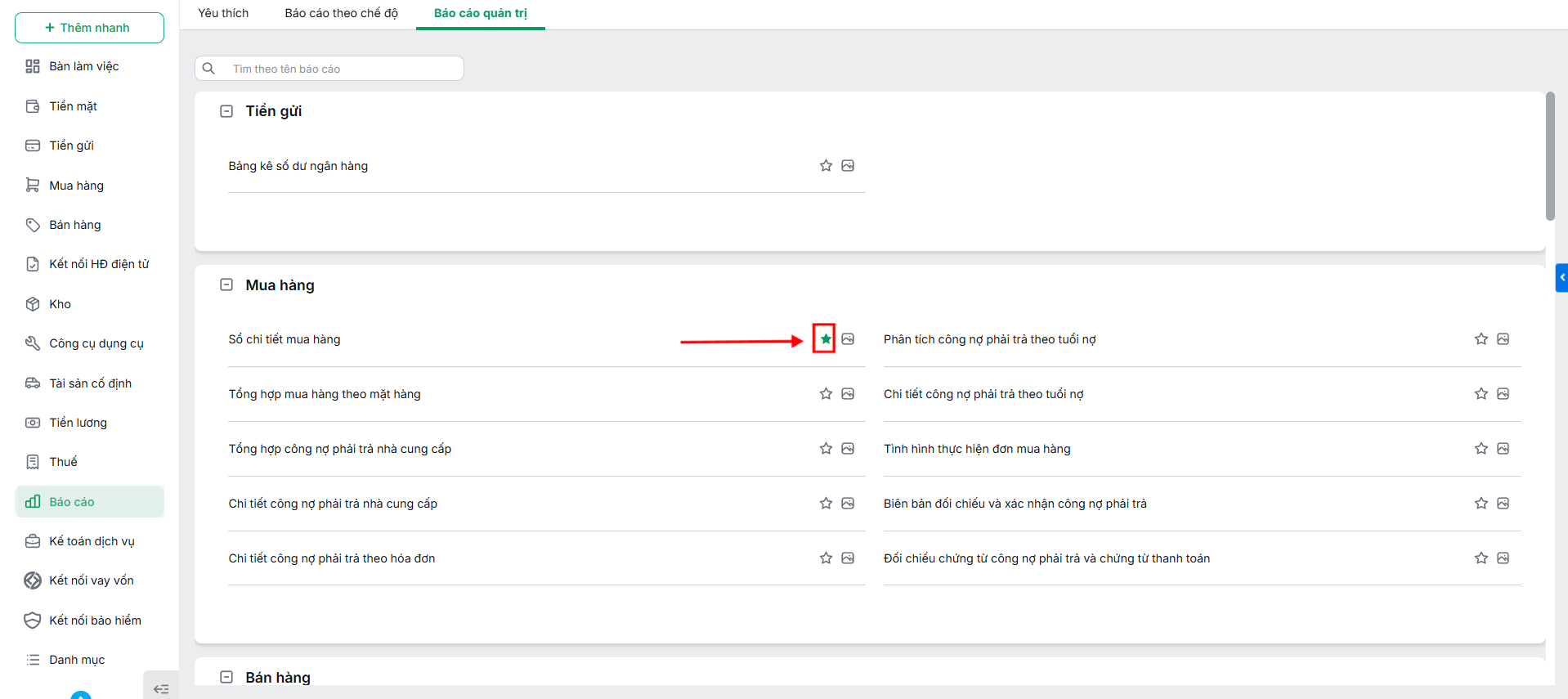Open Chi tiết công nợ phải trả theo tuổi nợ
The height and width of the screenshot is (699, 1568).
983,394
